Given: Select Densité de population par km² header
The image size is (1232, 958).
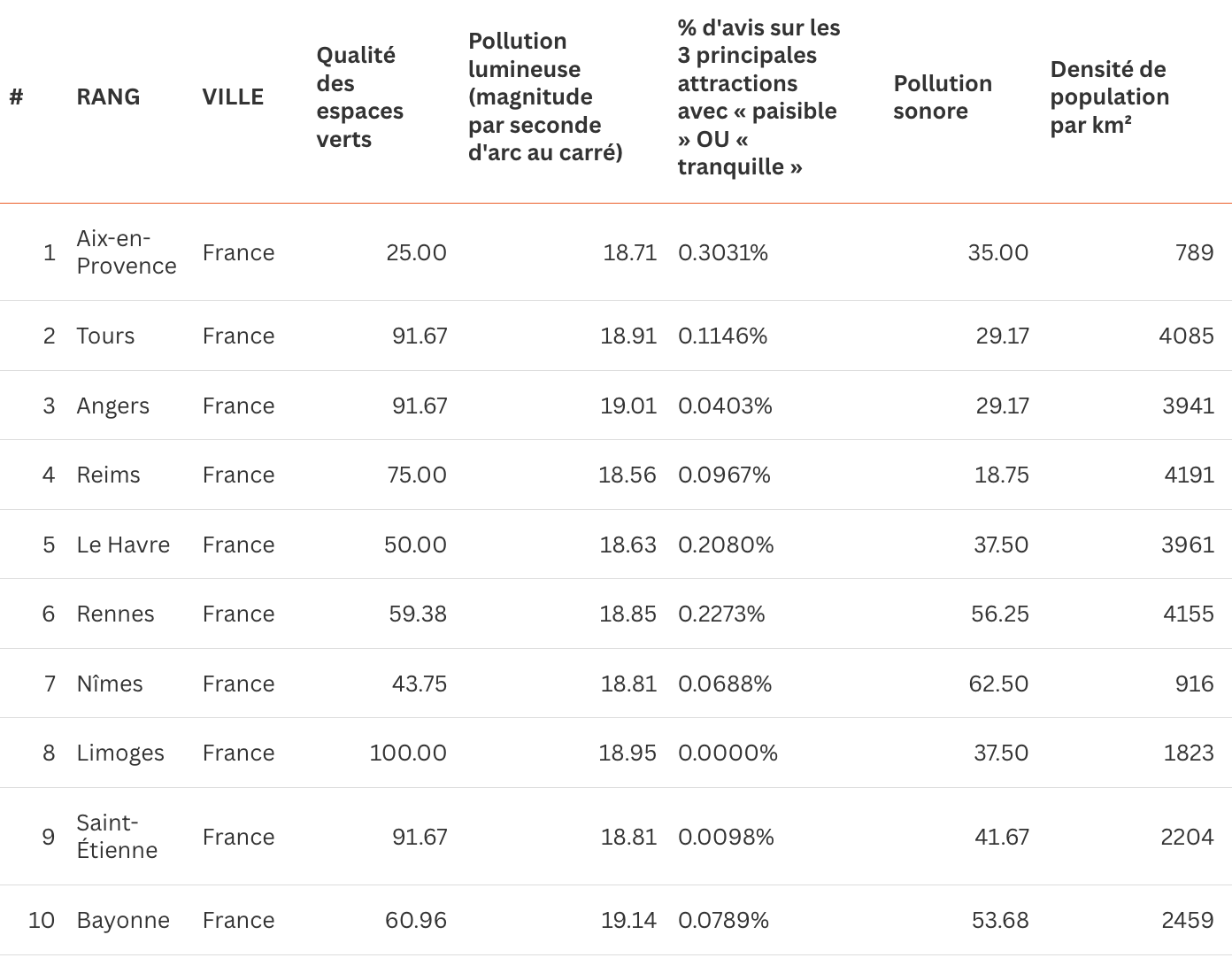Looking at the screenshot, I should pos(1109,97).
